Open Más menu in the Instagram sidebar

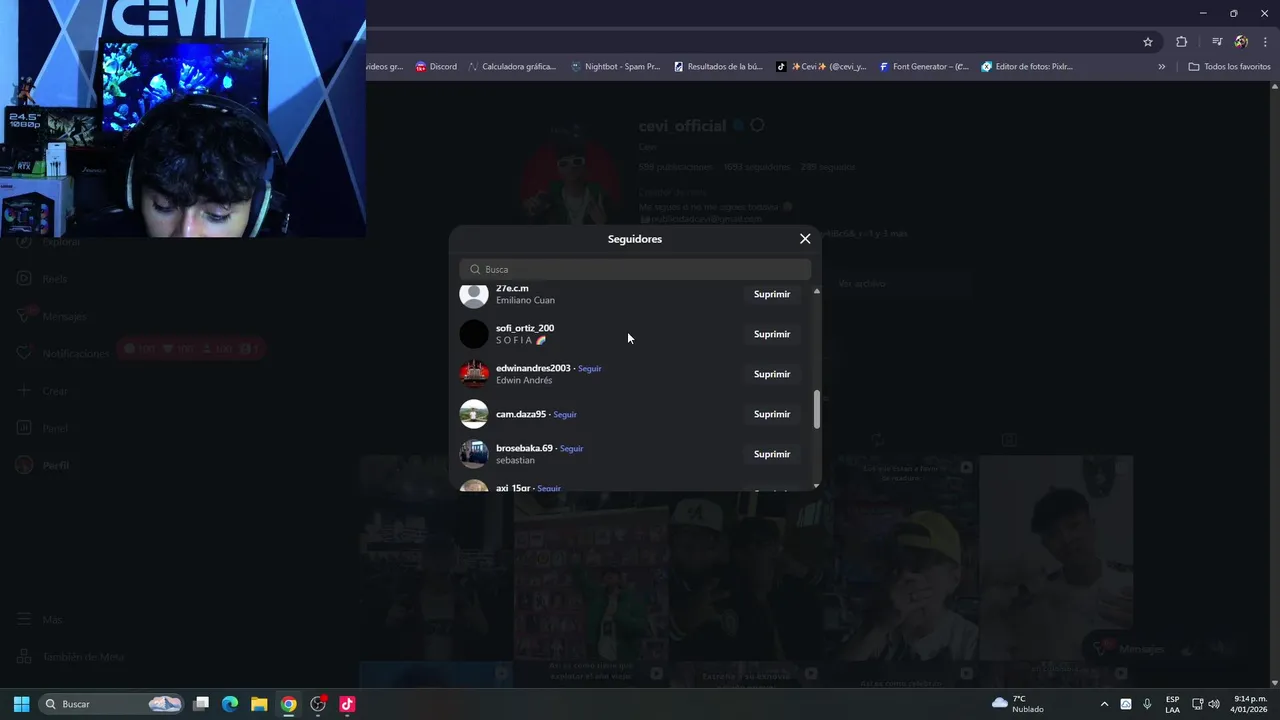[40, 620]
